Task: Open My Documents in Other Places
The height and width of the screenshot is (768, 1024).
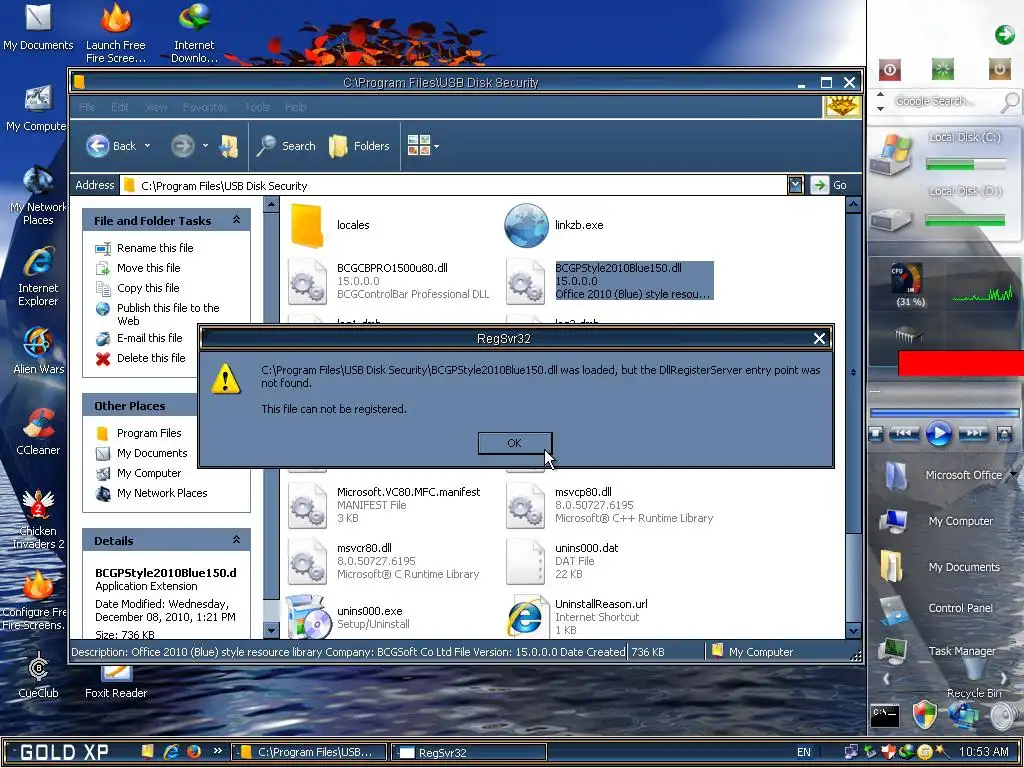Action: pyautogui.click(x=152, y=453)
